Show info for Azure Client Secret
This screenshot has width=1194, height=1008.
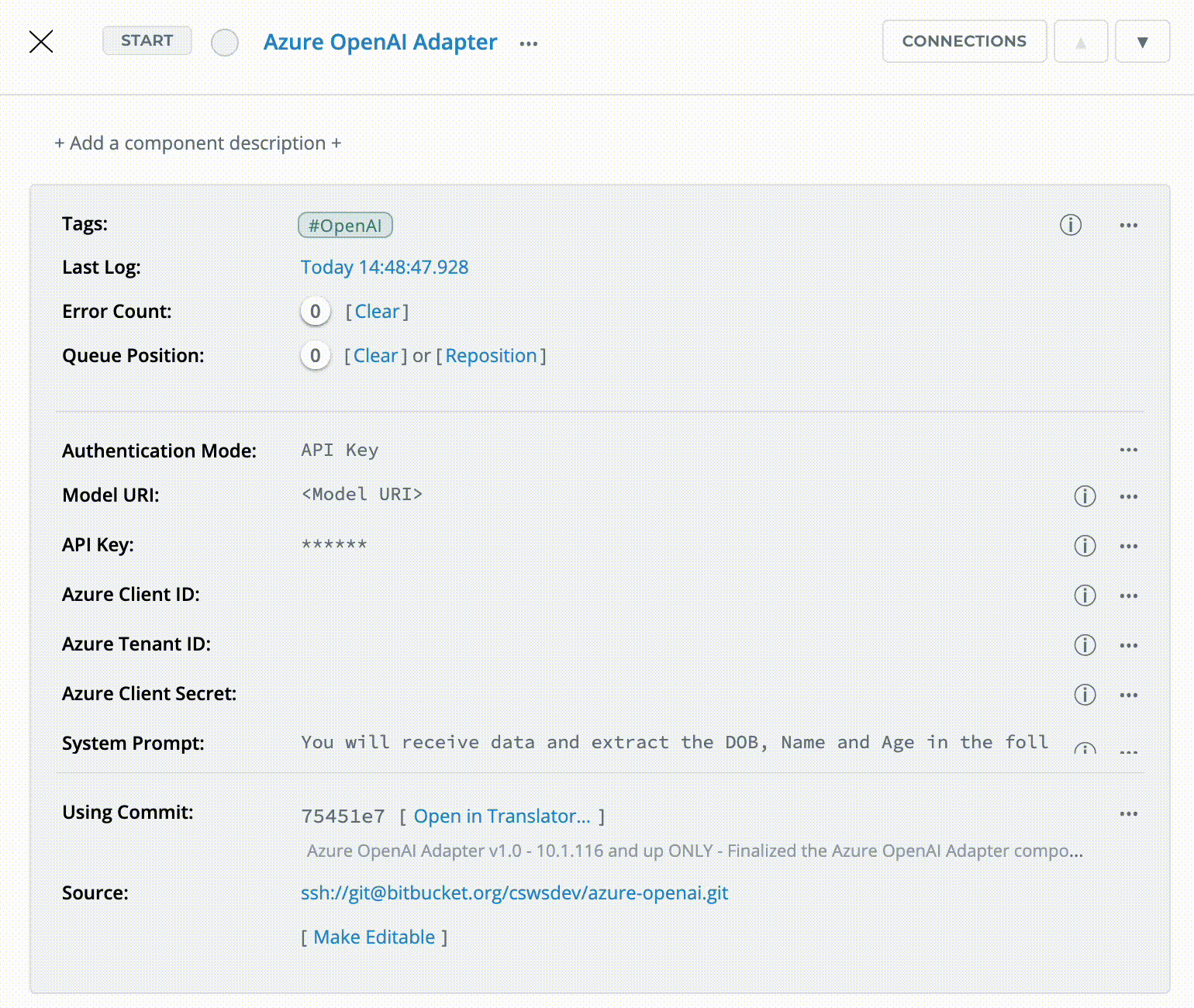pos(1085,695)
